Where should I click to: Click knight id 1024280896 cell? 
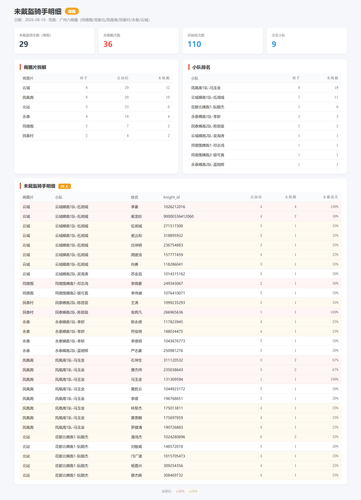point(174,437)
